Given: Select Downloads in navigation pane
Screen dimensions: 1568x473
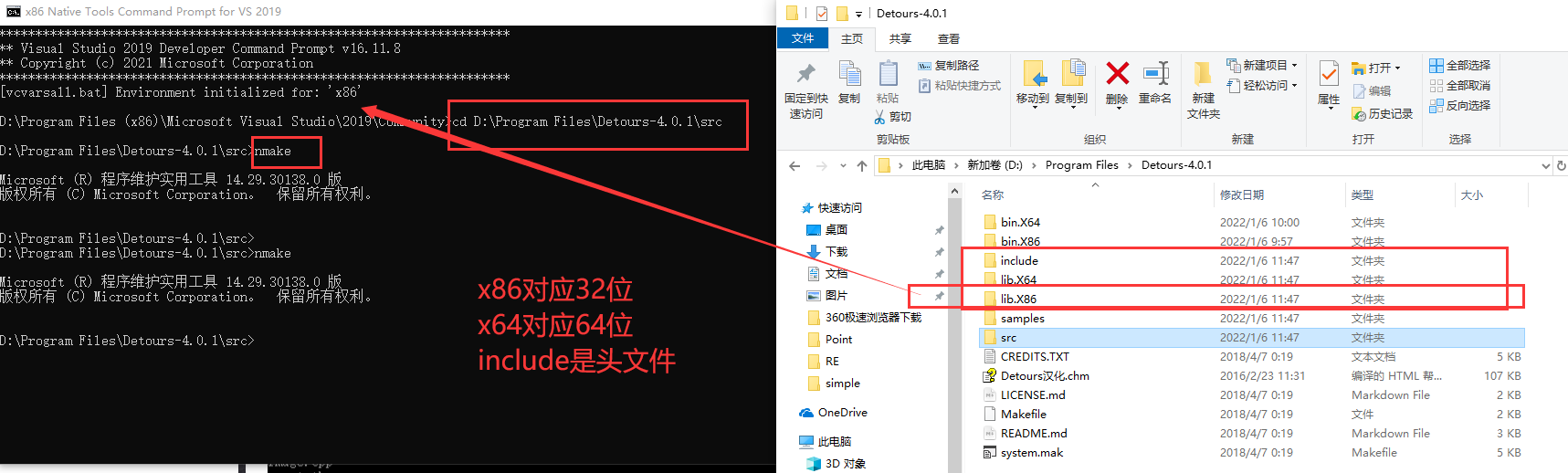Looking at the screenshot, I should pyautogui.click(x=826, y=252).
